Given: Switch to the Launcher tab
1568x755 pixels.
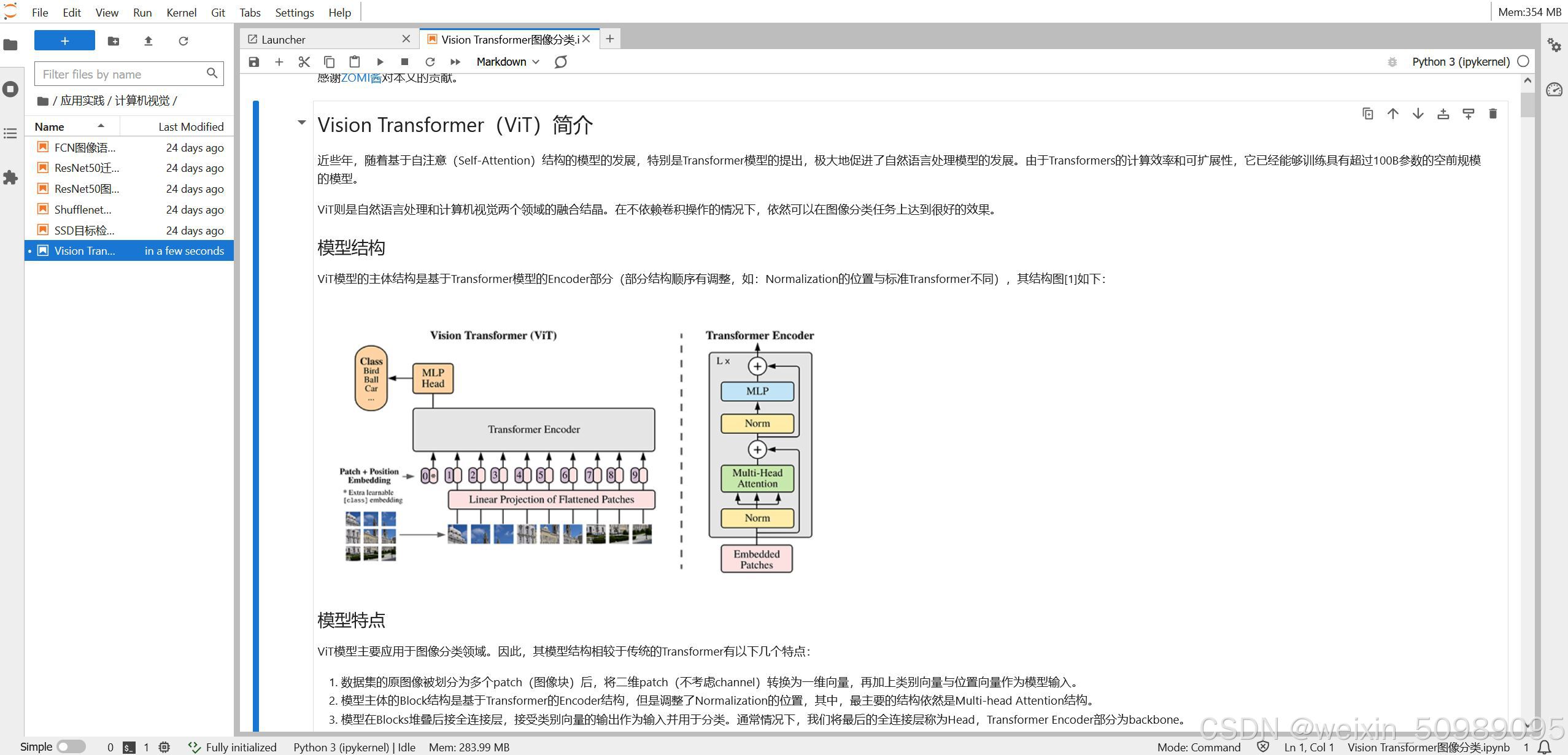Looking at the screenshot, I should pyautogui.click(x=330, y=39).
